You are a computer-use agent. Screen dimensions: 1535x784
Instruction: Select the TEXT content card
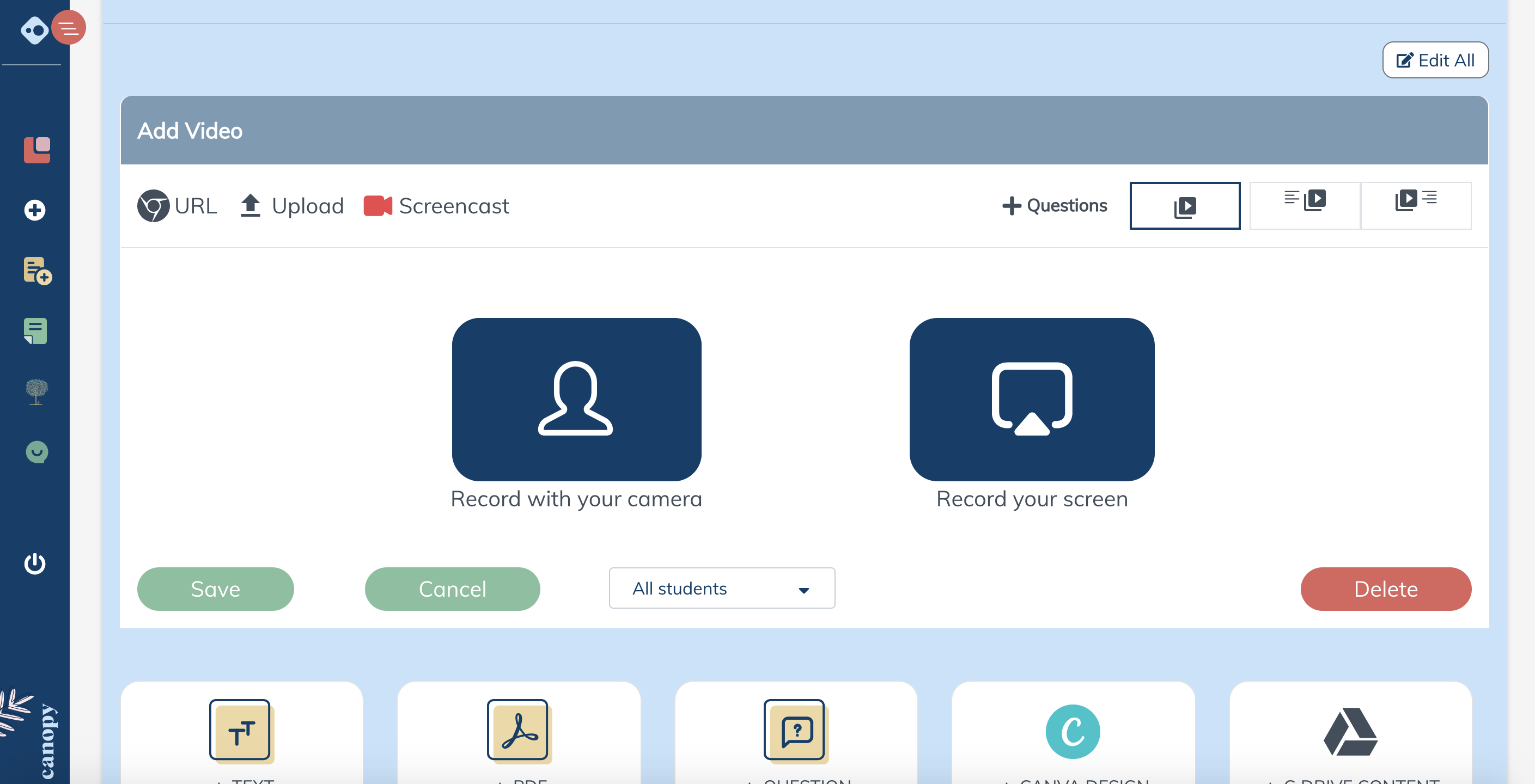click(x=242, y=733)
